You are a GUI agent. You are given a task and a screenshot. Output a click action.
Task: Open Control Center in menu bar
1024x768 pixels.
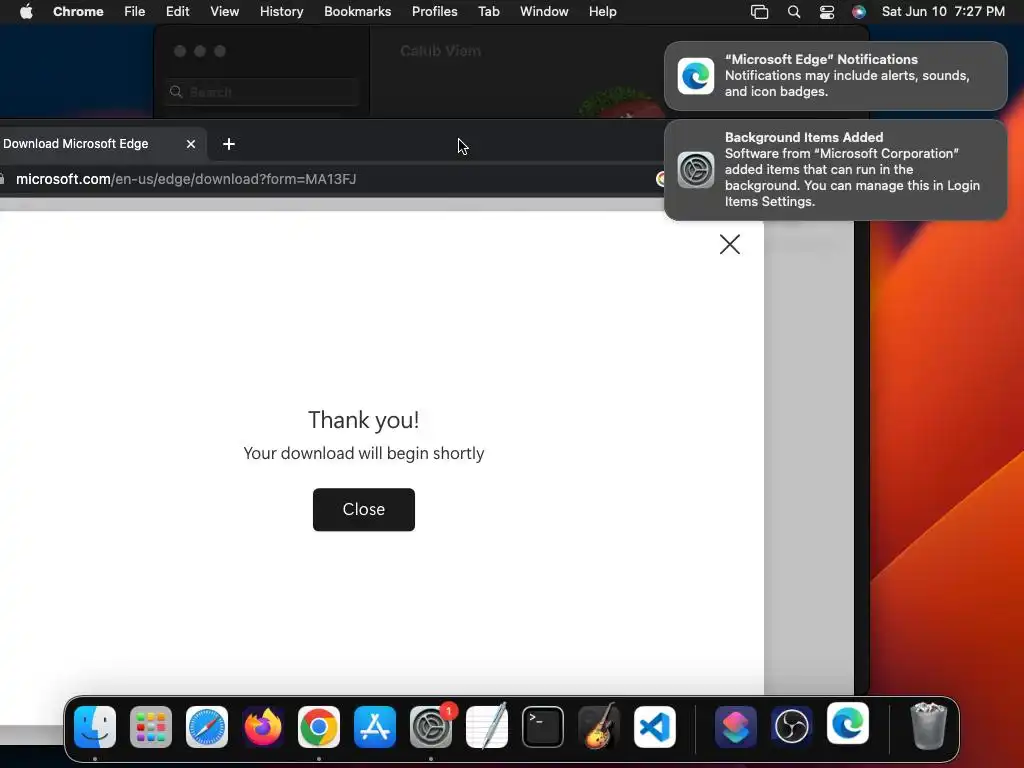click(x=827, y=12)
